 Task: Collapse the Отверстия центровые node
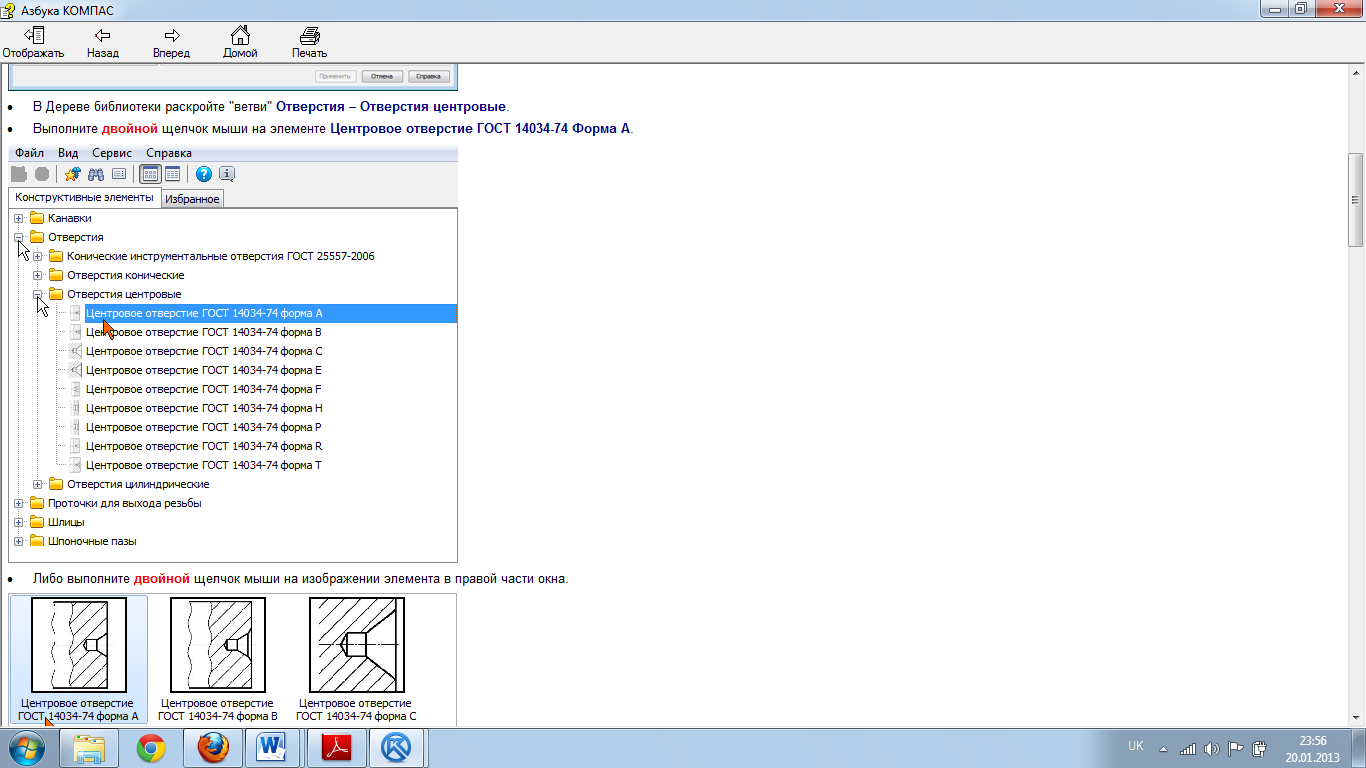coord(38,294)
